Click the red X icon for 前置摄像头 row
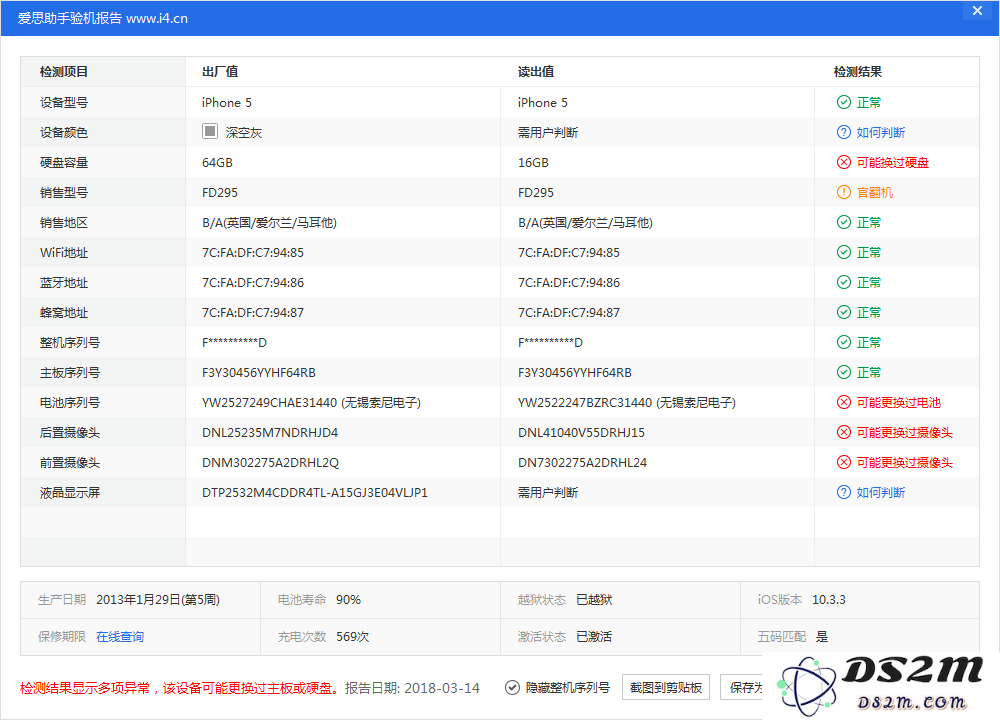The width and height of the screenshot is (1000, 720). click(x=843, y=462)
